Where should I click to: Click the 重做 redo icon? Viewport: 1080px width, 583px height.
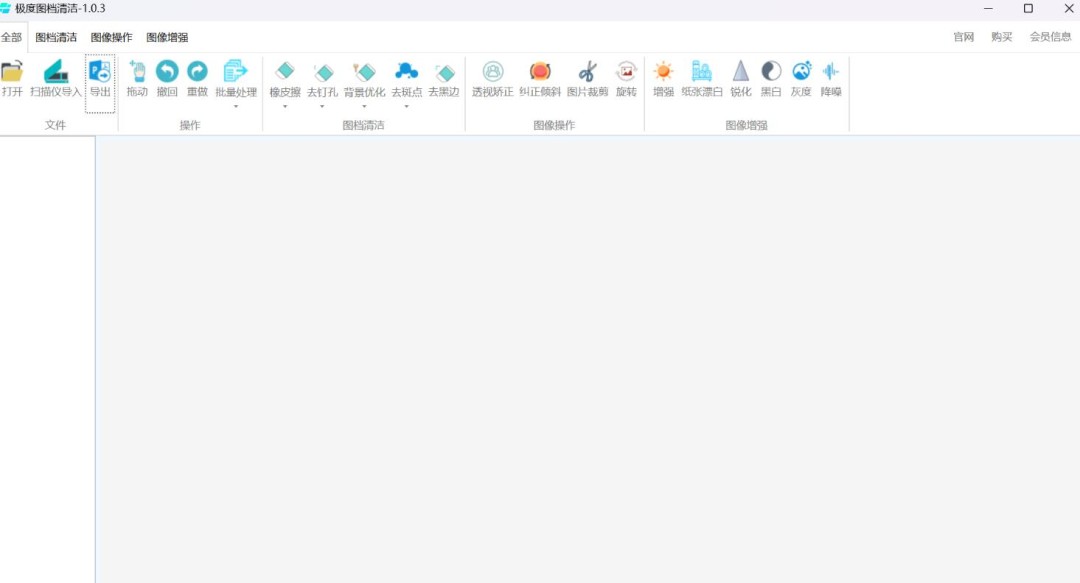point(197,72)
